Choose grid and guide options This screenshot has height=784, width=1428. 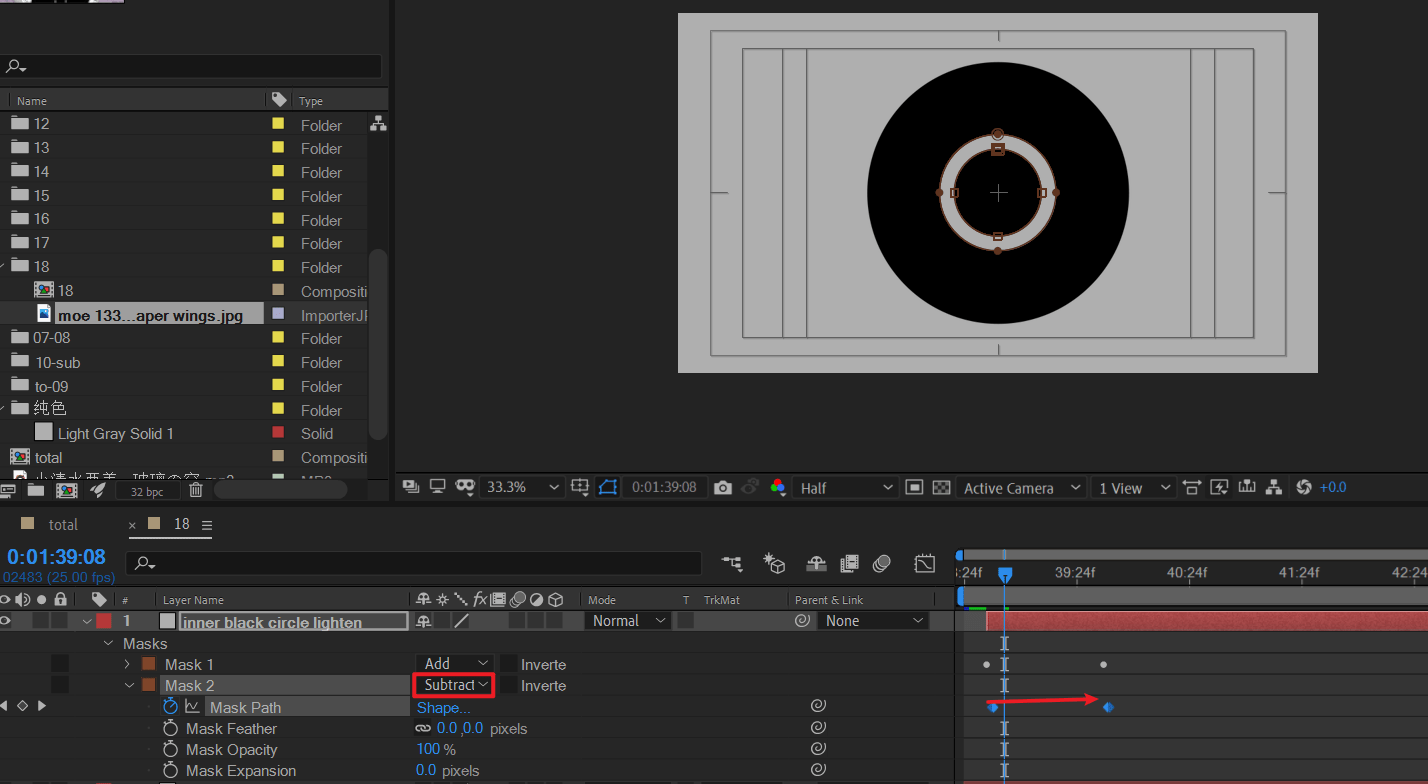tap(580, 487)
